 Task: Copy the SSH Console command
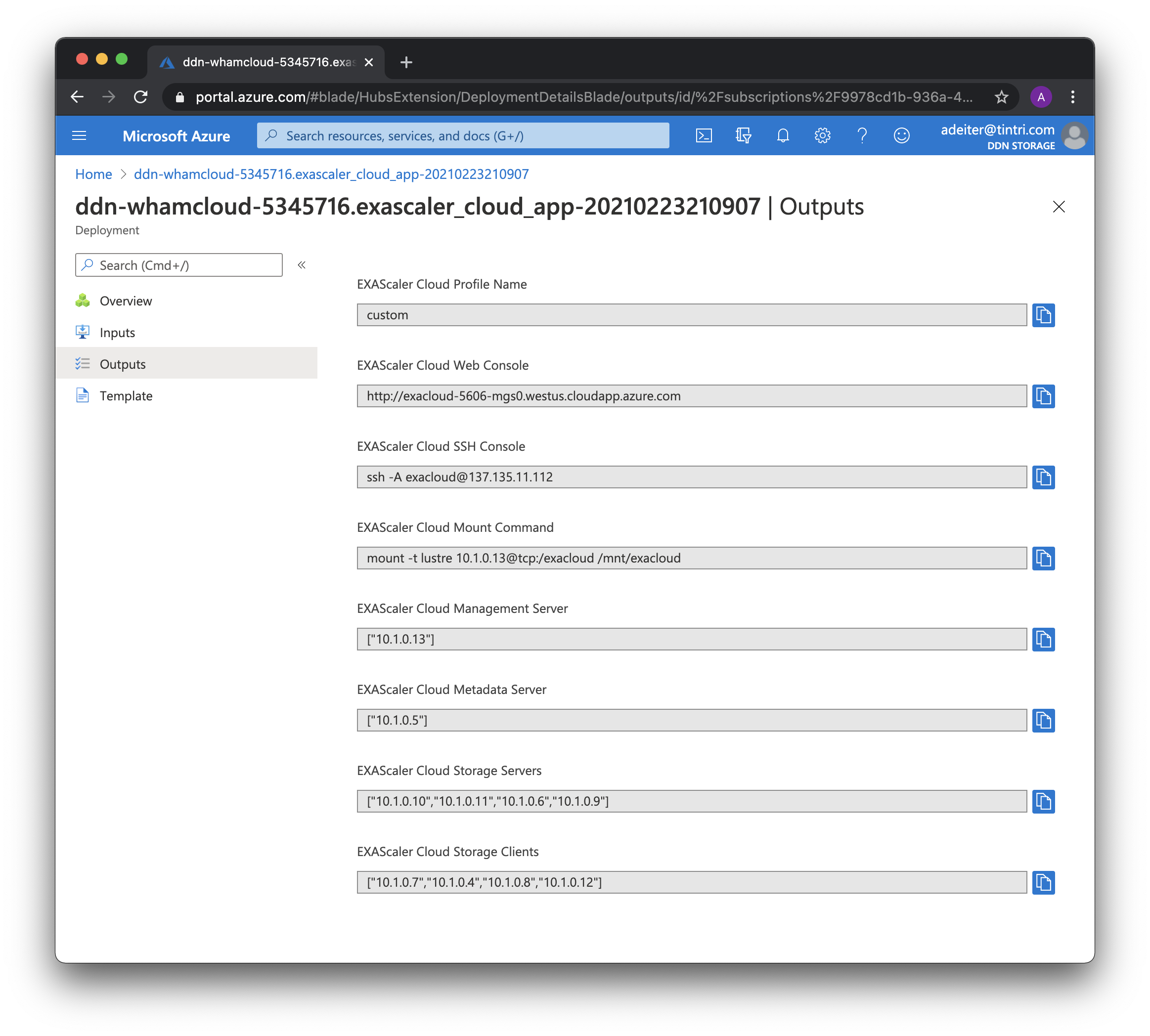coord(1043,477)
